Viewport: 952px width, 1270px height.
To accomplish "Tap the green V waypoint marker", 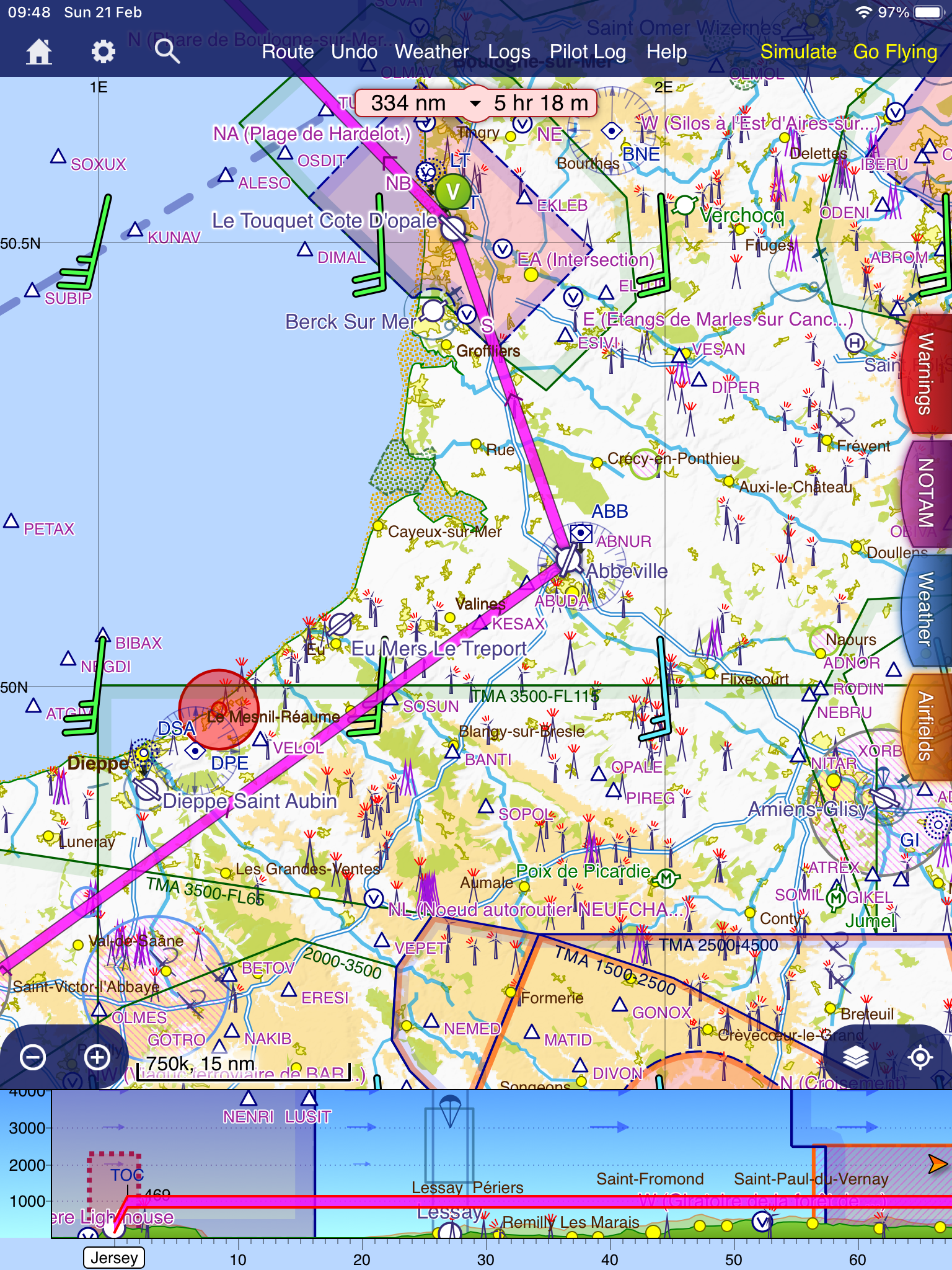I will pyautogui.click(x=453, y=192).
